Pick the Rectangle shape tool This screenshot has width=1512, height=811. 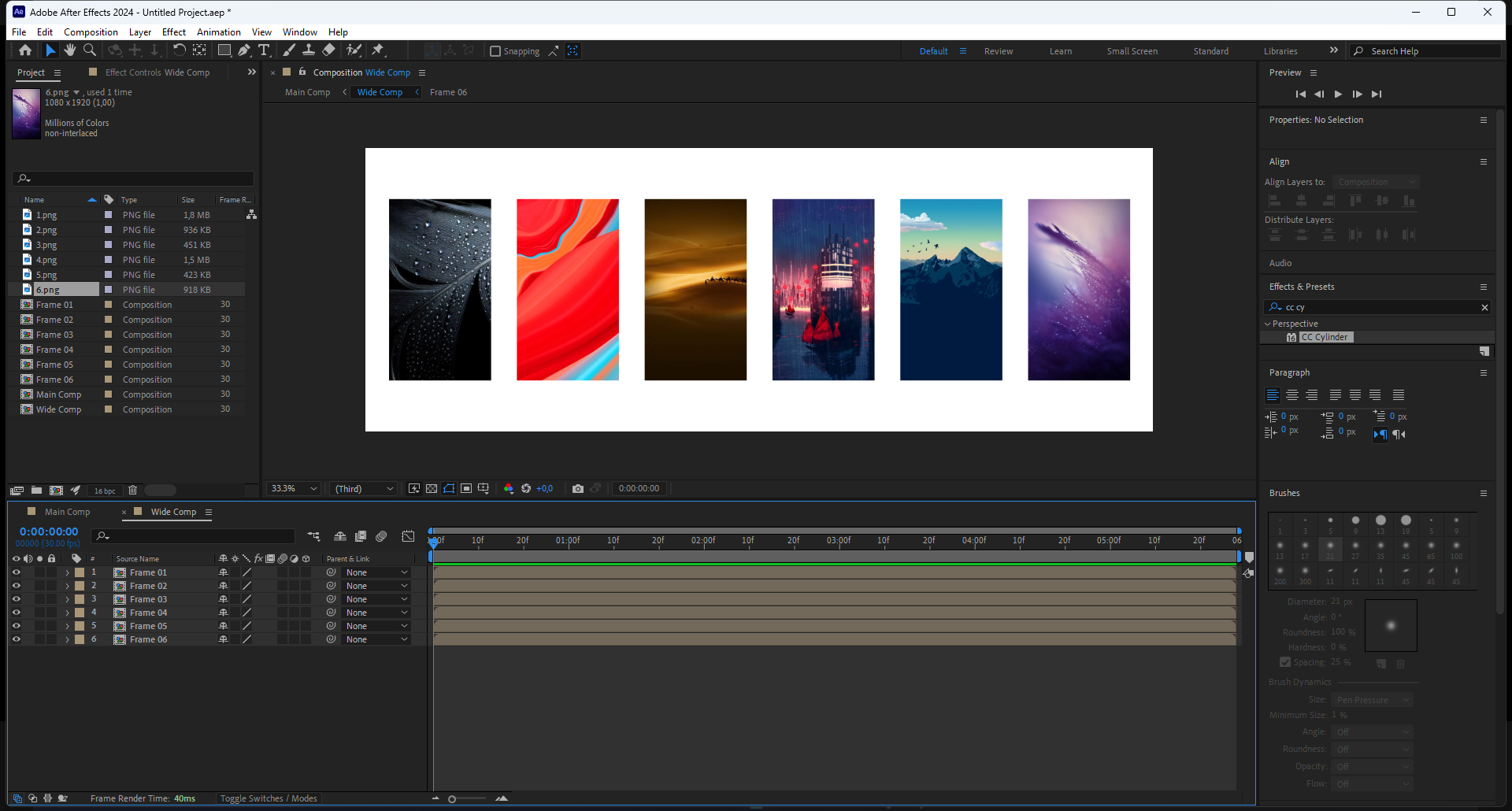(x=224, y=50)
